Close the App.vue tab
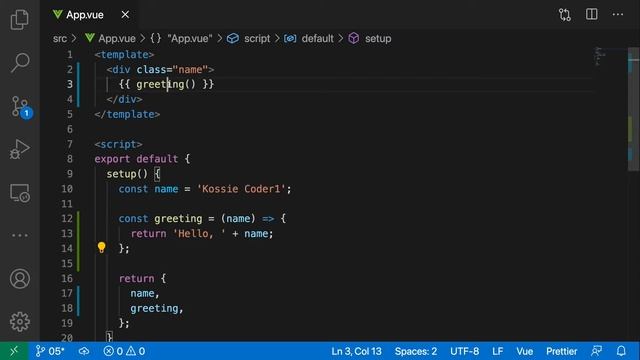This screenshot has height=360, width=640. pos(125,15)
